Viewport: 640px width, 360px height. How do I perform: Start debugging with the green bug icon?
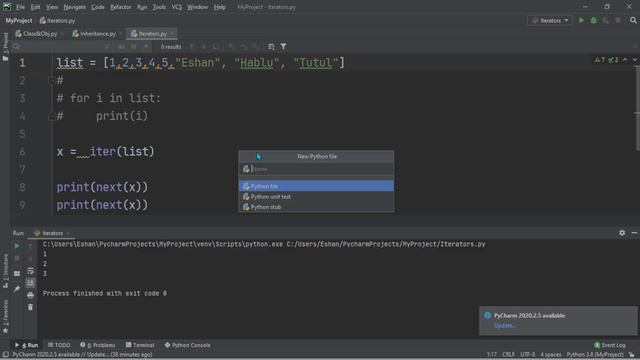click(593, 20)
